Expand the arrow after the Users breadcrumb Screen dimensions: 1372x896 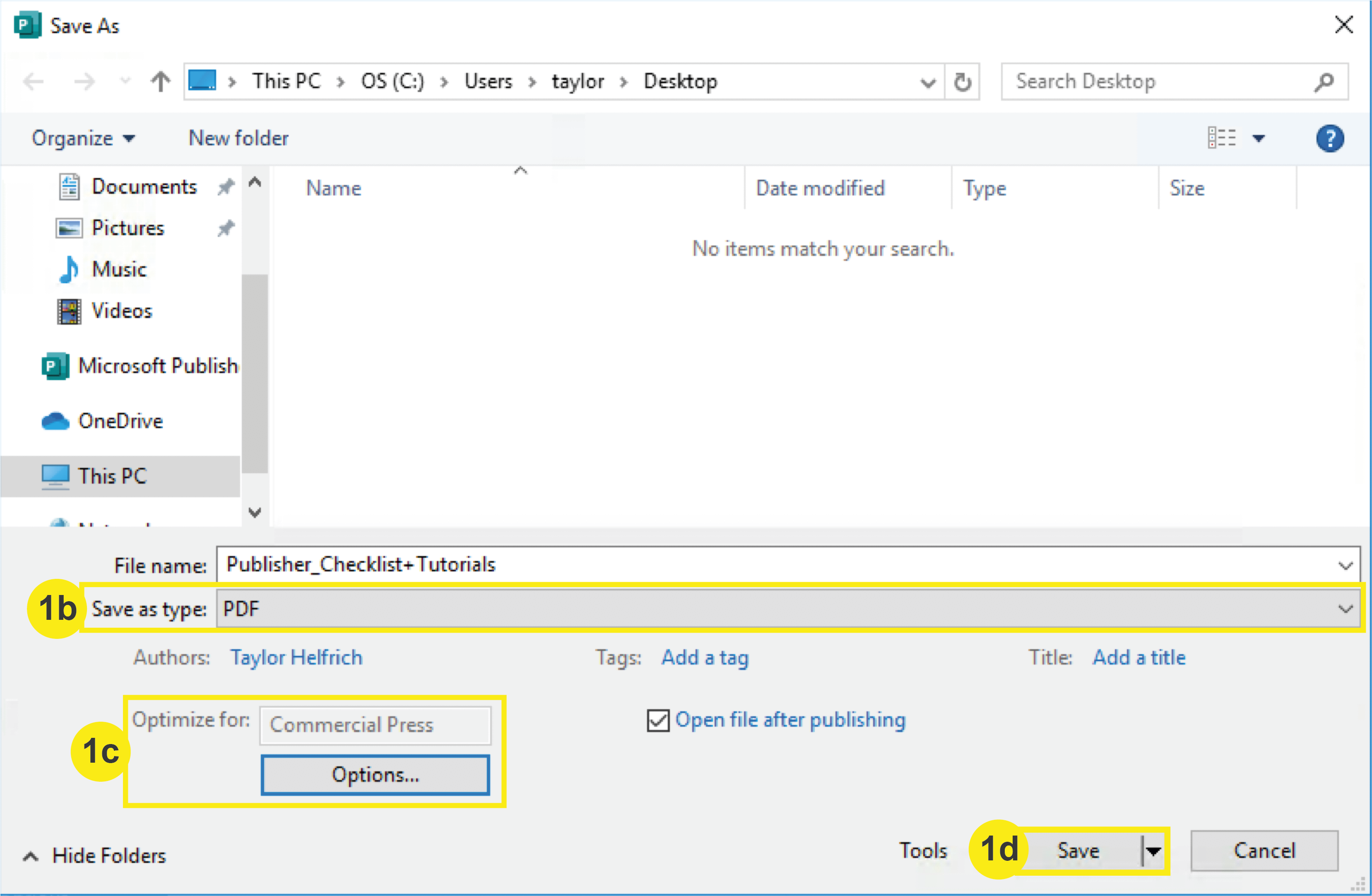point(532,82)
